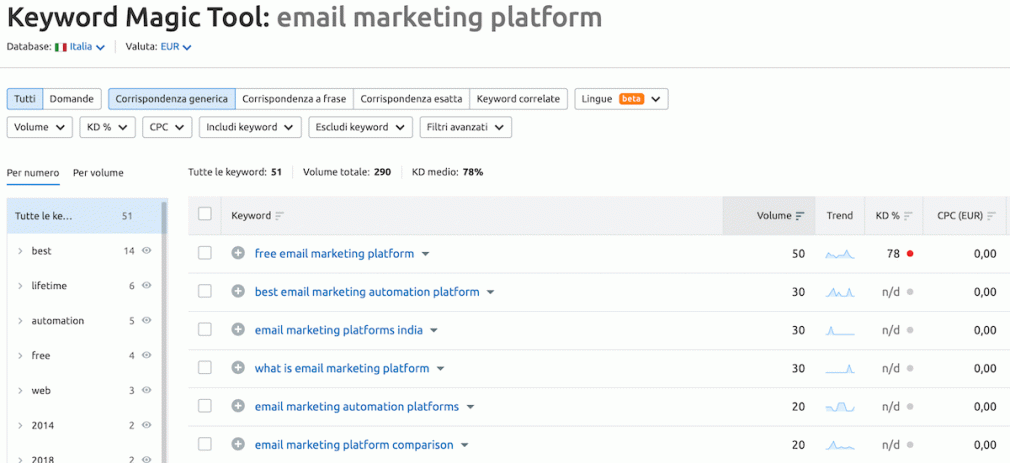
Task: Sort by Volume column sort icon
Action: 800,216
